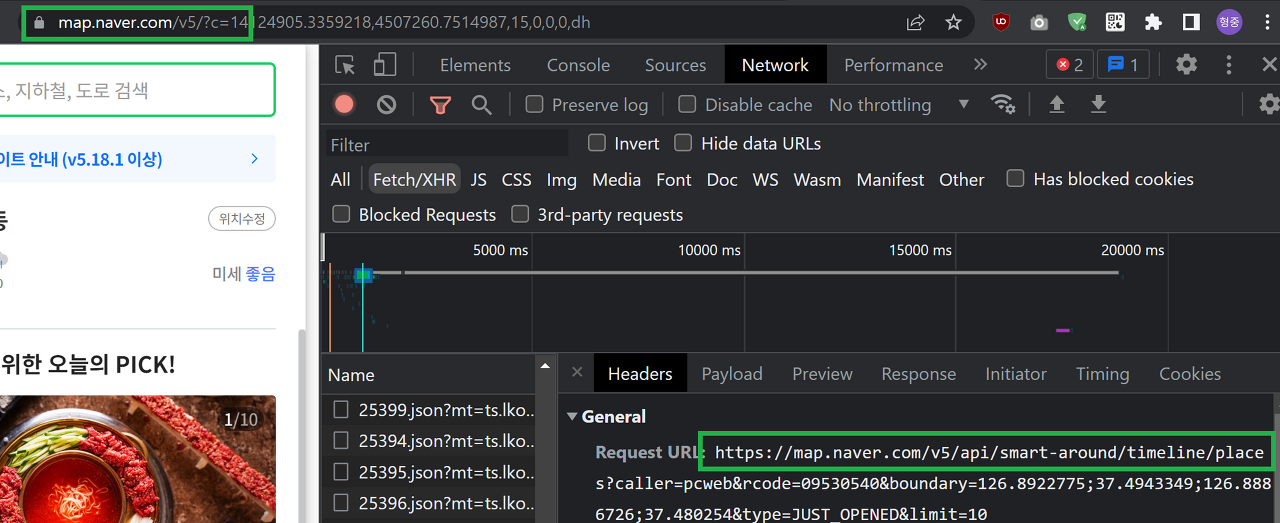Click the scrollbar up arrow in request list
This screenshot has height=523, width=1280.
pos(545,365)
